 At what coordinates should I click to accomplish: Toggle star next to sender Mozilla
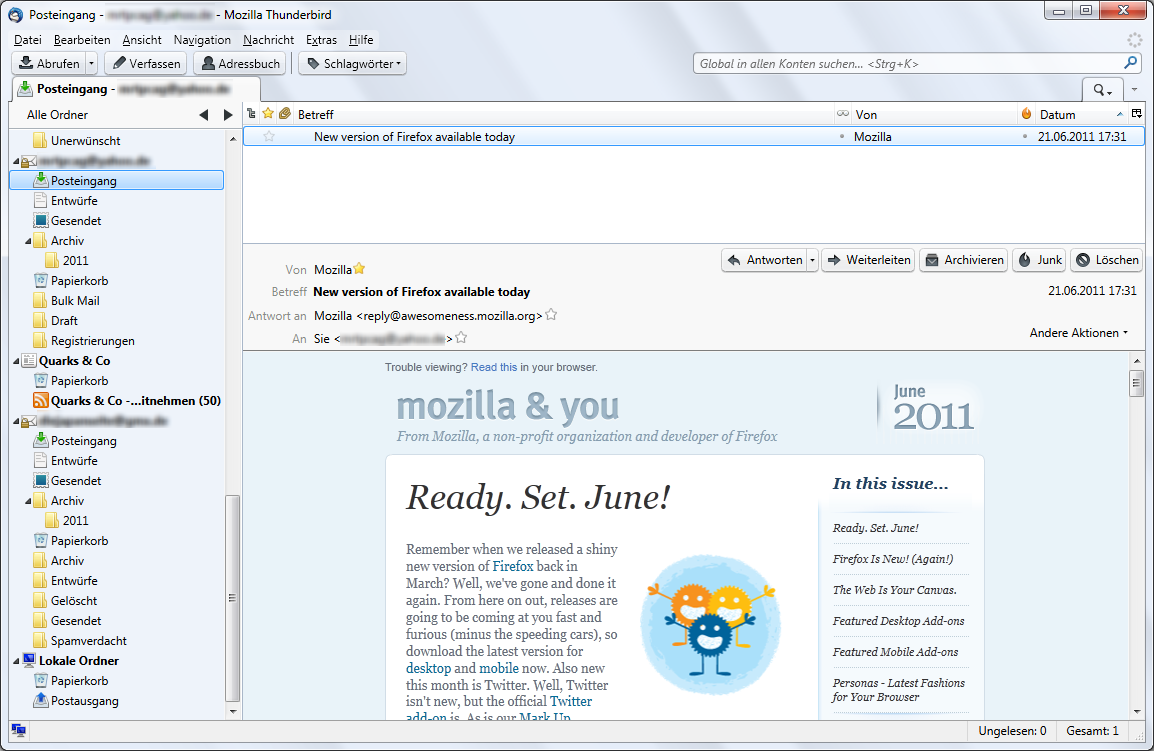click(x=360, y=269)
